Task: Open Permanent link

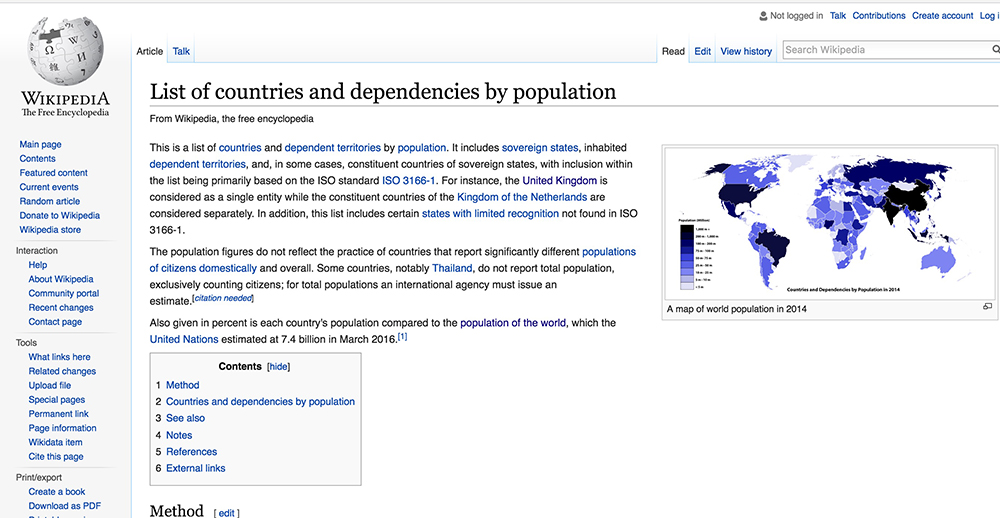Action: coord(59,414)
